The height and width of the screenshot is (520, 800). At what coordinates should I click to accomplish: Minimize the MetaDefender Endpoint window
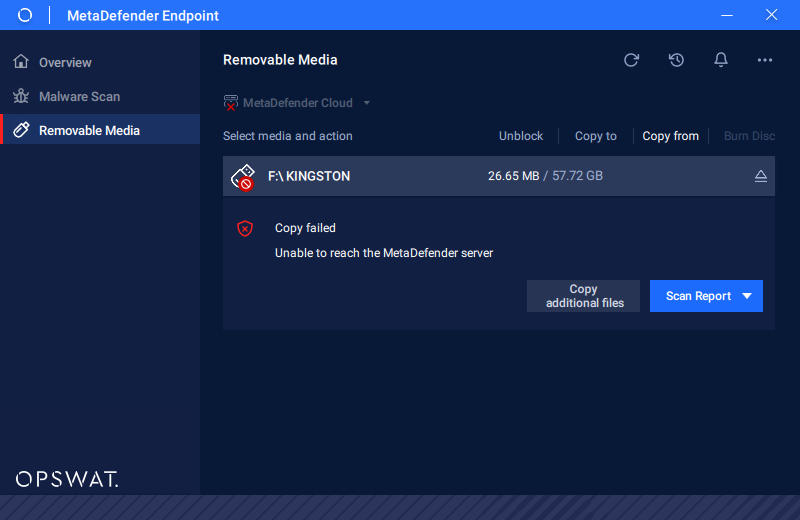click(727, 15)
